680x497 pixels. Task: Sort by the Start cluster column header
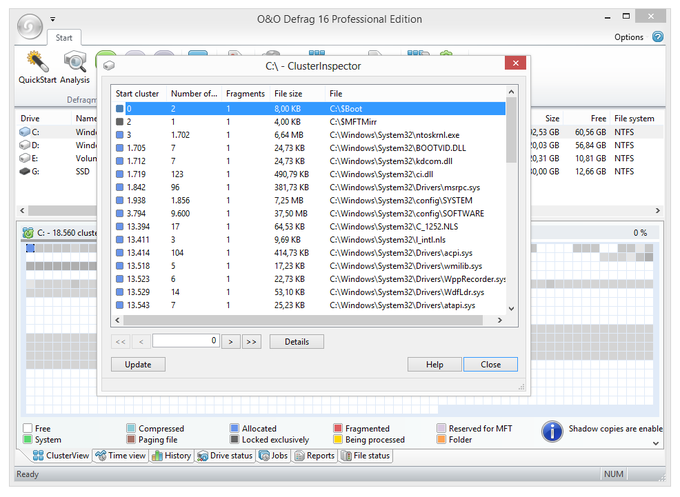tap(139, 93)
